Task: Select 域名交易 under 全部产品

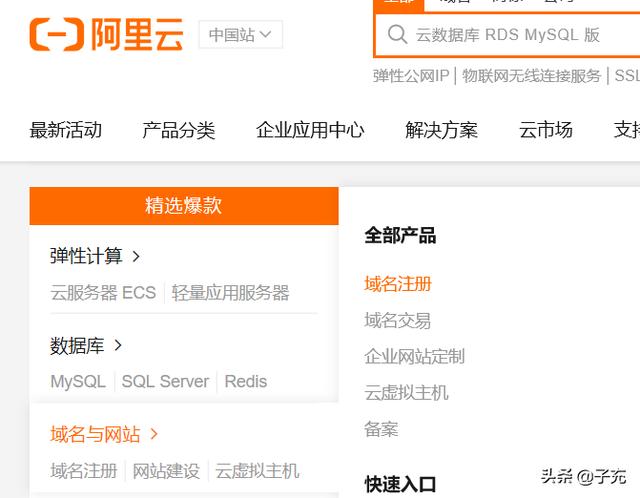Action: [x=398, y=320]
